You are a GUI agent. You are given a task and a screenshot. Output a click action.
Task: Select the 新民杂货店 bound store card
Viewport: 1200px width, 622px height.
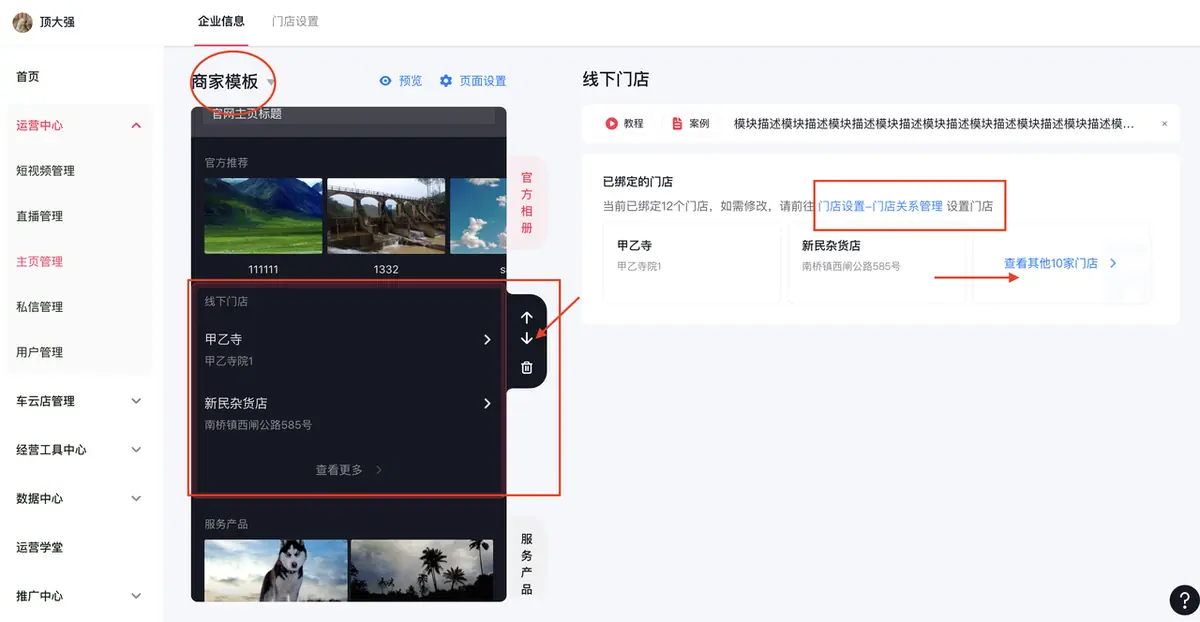click(x=876, y=264)
